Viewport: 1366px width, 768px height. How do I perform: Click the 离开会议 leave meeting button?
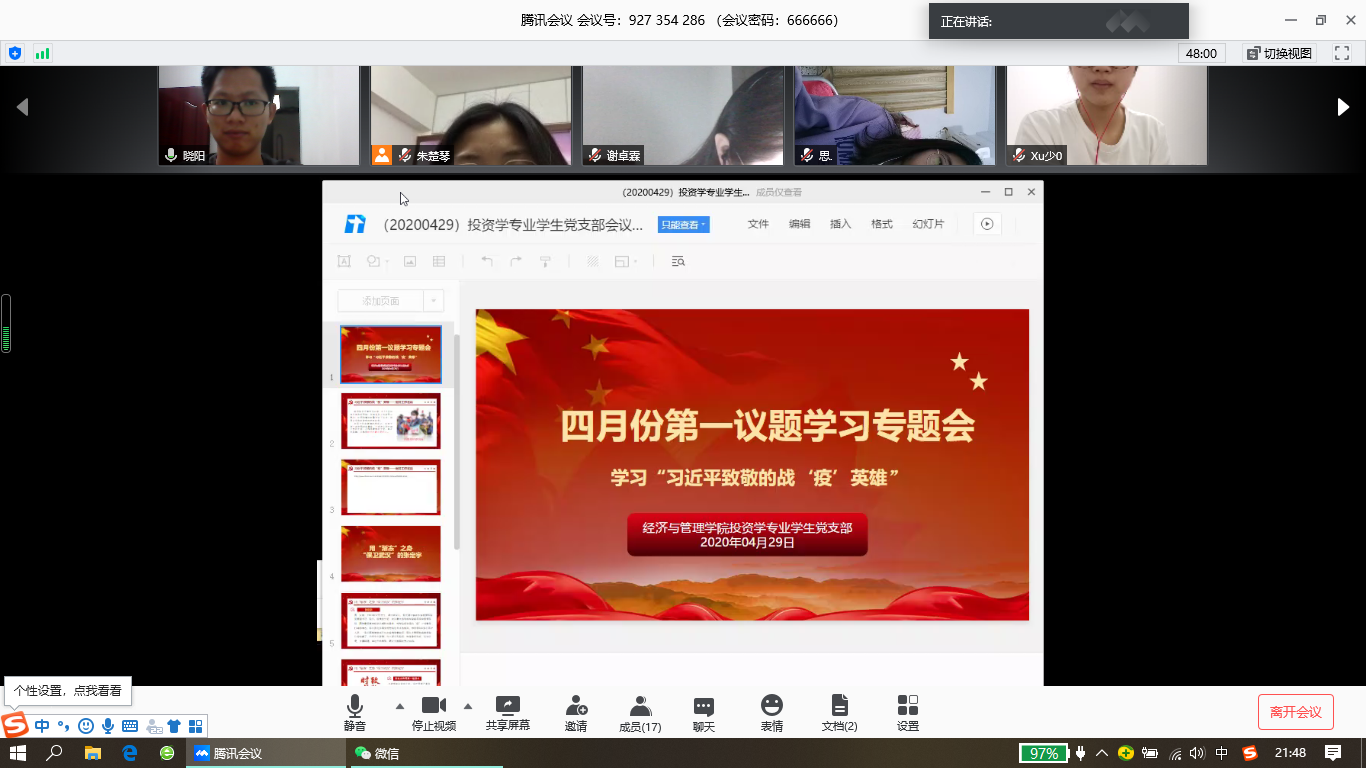1295,712
